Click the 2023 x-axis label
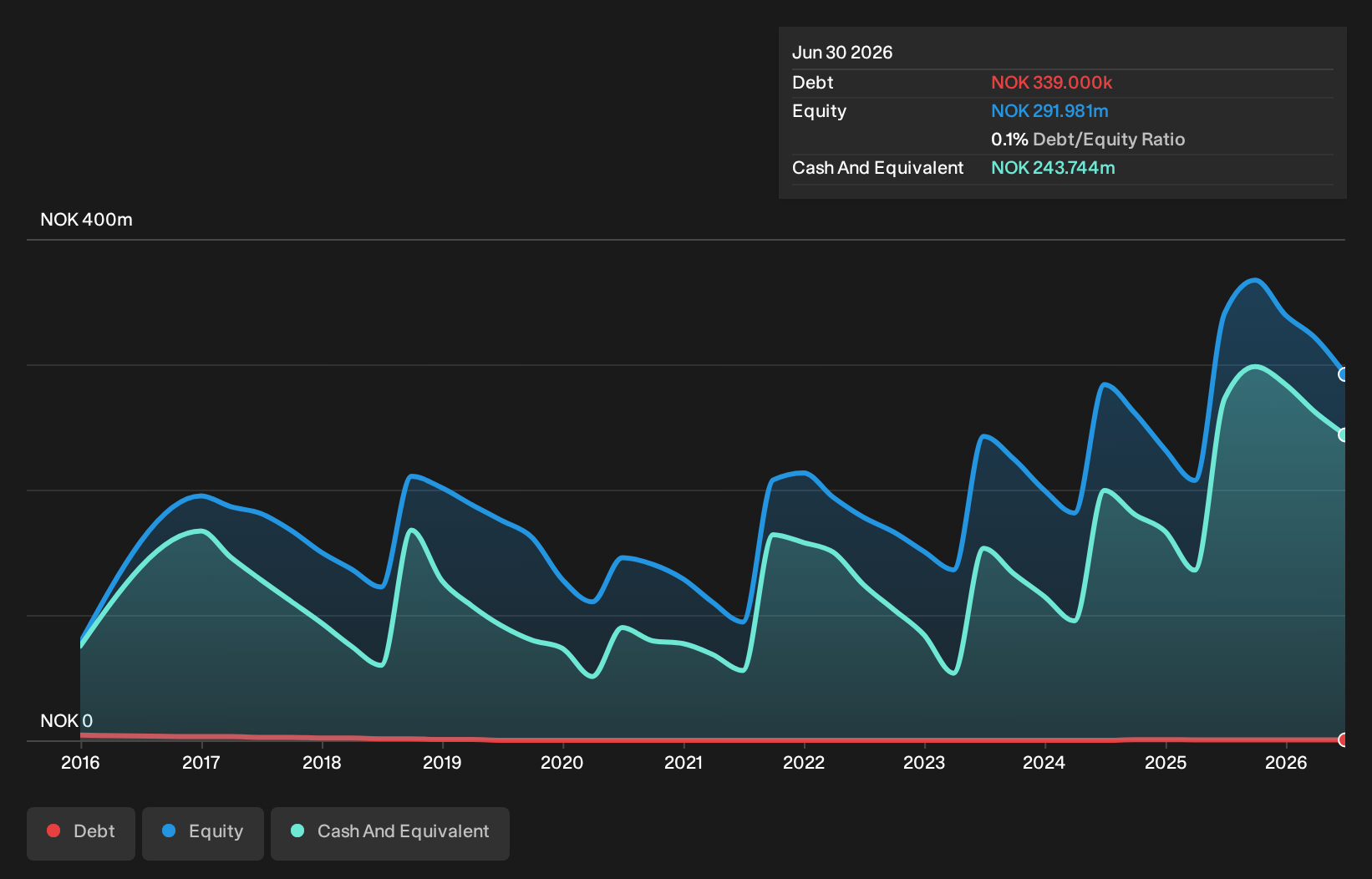1372x879 pixels. 924,762
